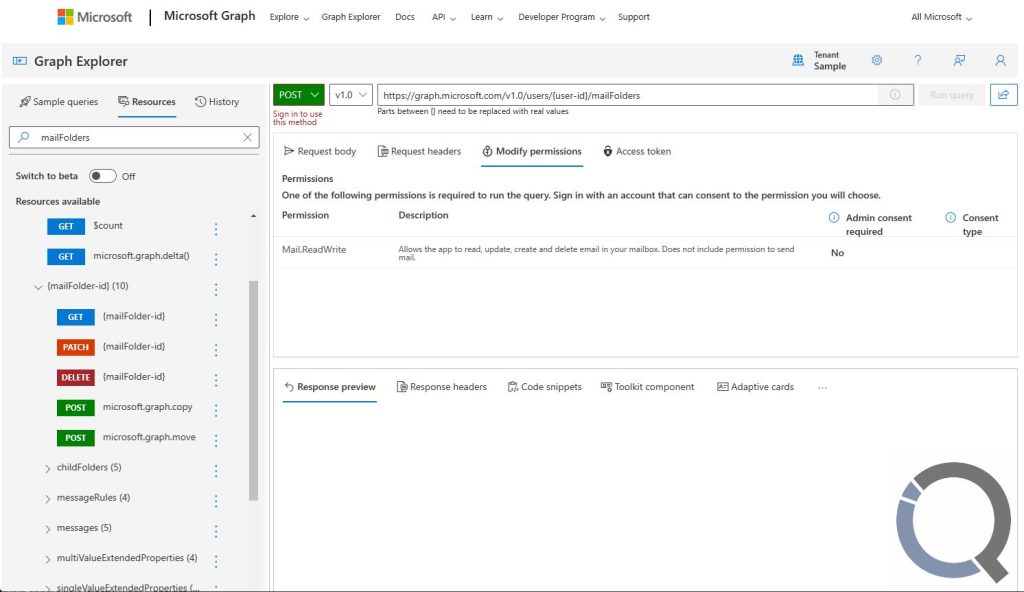Show more response tabs via ellipsis

[x=822, y=387]
